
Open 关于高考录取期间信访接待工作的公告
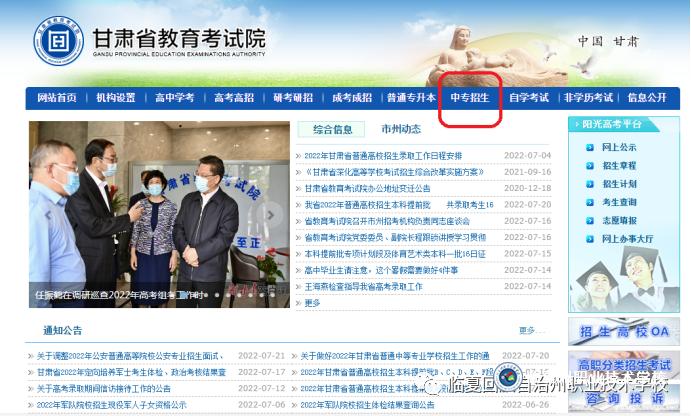(103, 389)
